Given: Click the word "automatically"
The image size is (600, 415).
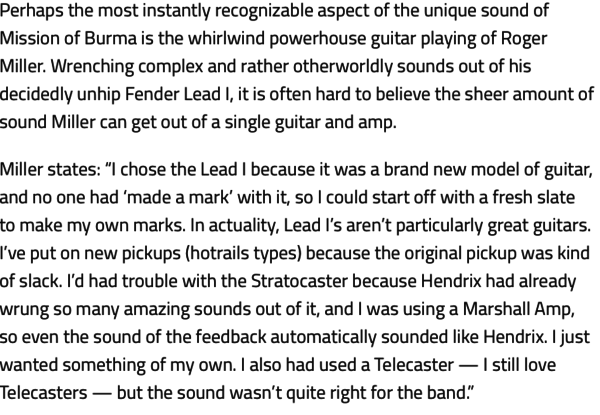Looking at the screenshot, I should (323, 338).
